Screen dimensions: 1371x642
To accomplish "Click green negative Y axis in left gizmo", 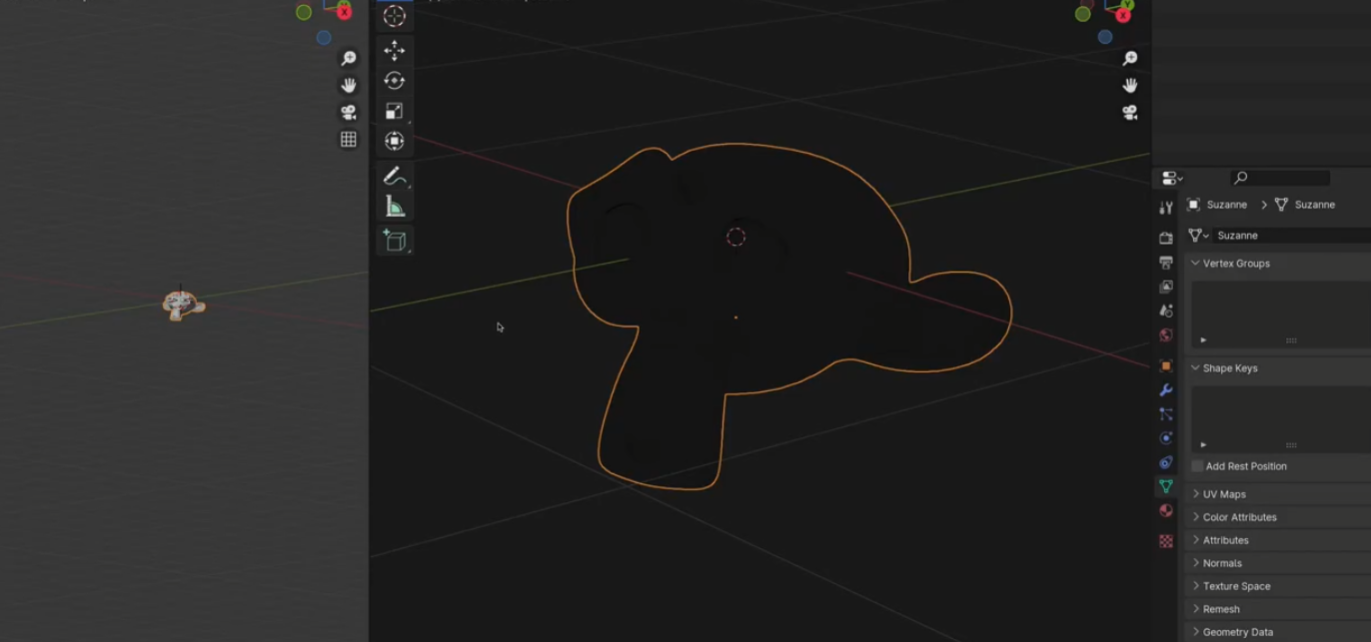I will pos(303,12).
